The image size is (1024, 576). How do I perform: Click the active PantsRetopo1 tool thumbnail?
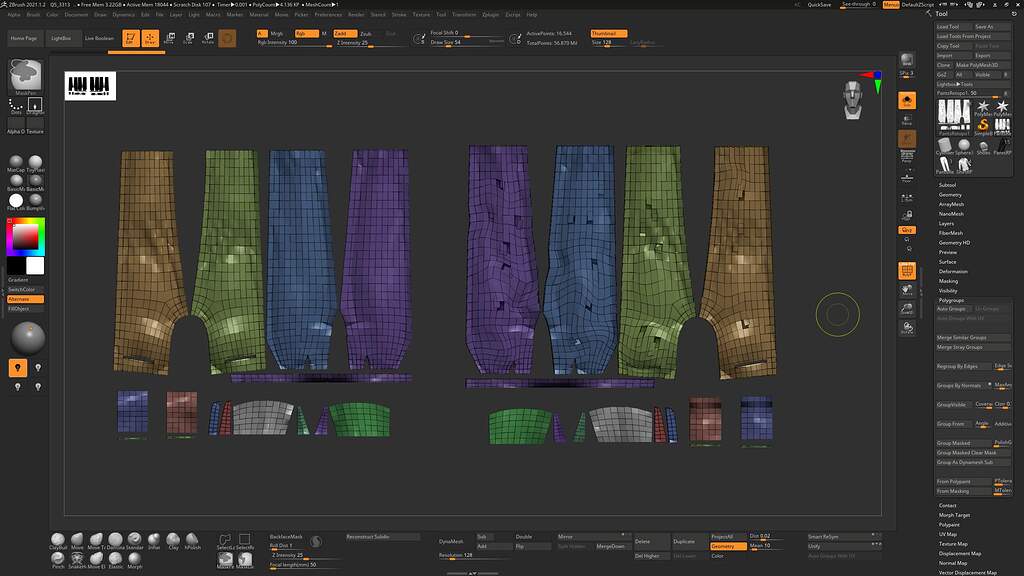tap(951, 114)
